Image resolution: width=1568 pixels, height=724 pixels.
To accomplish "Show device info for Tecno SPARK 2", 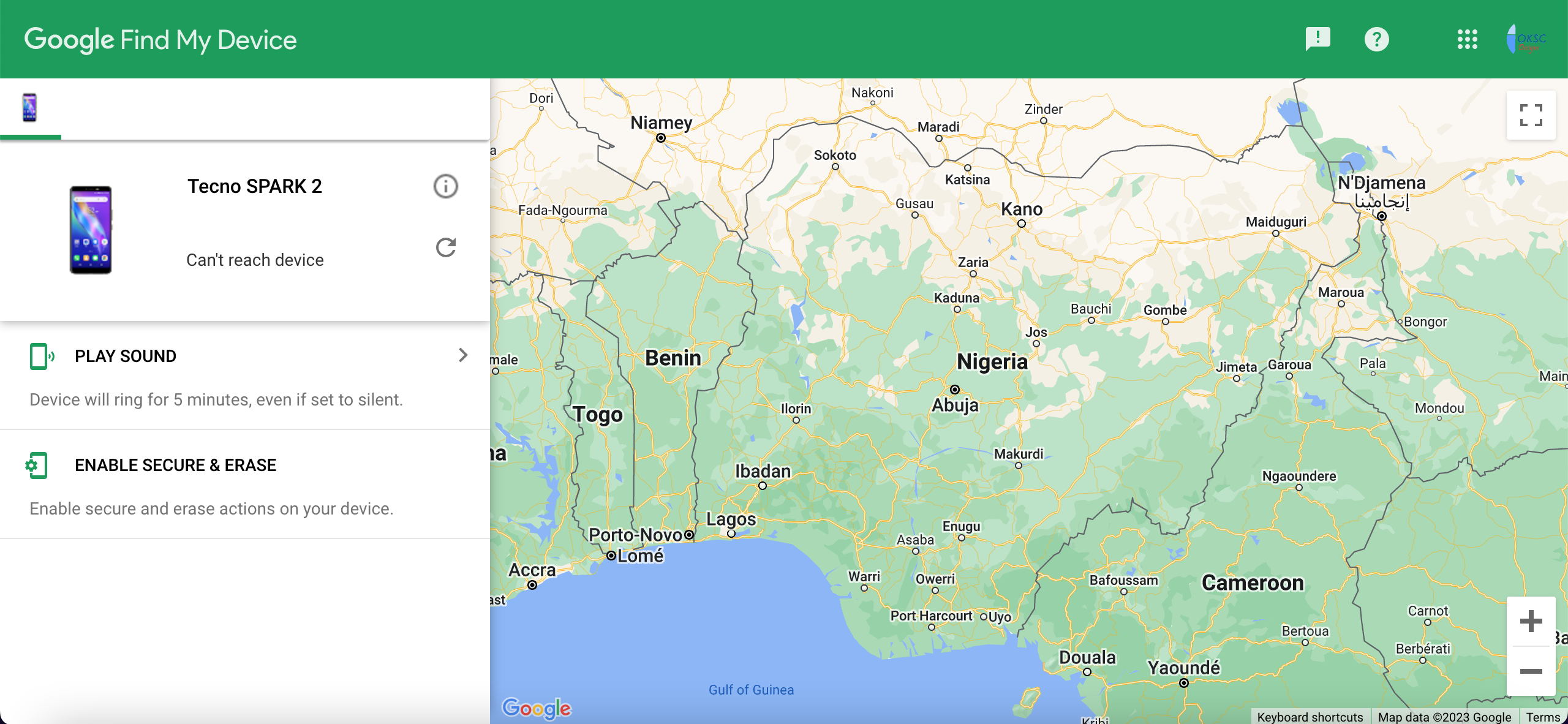I will click(x=445, y=186).
